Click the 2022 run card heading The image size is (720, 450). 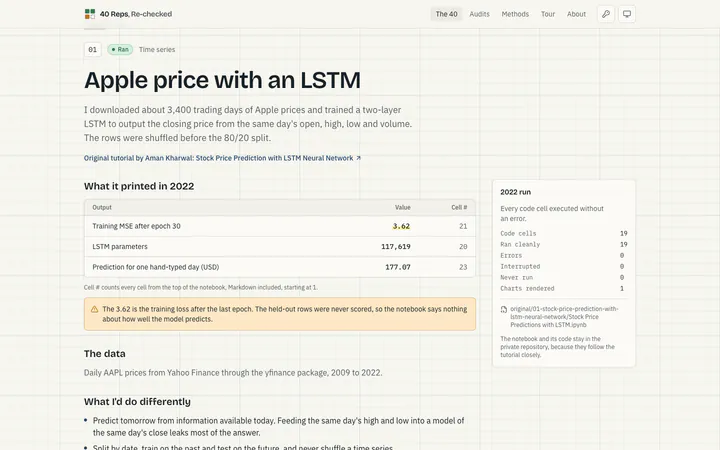[x=515, y=192]
